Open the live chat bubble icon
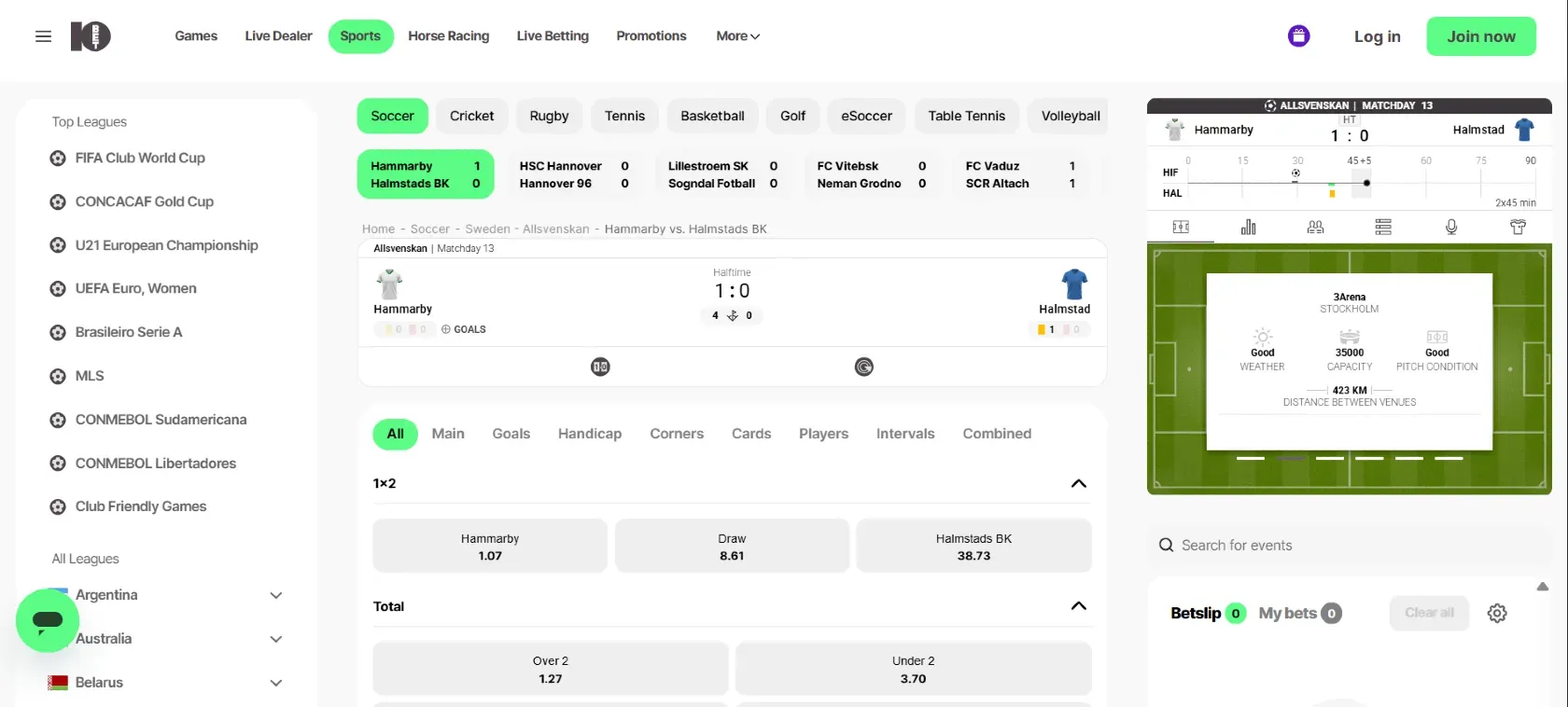The image size is (1568, 707). tap(48, 620)
